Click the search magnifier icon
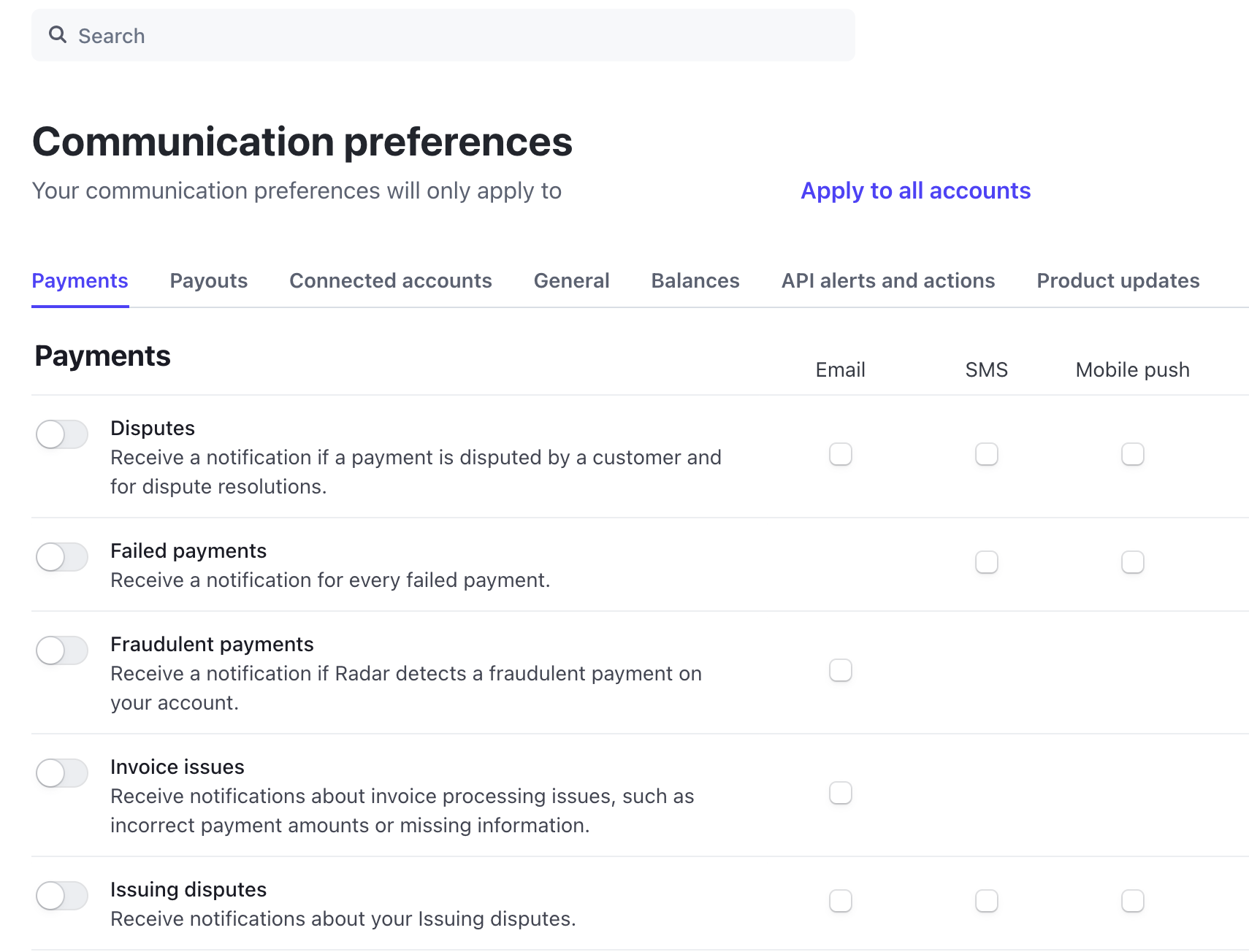 (x=58, y=35)
